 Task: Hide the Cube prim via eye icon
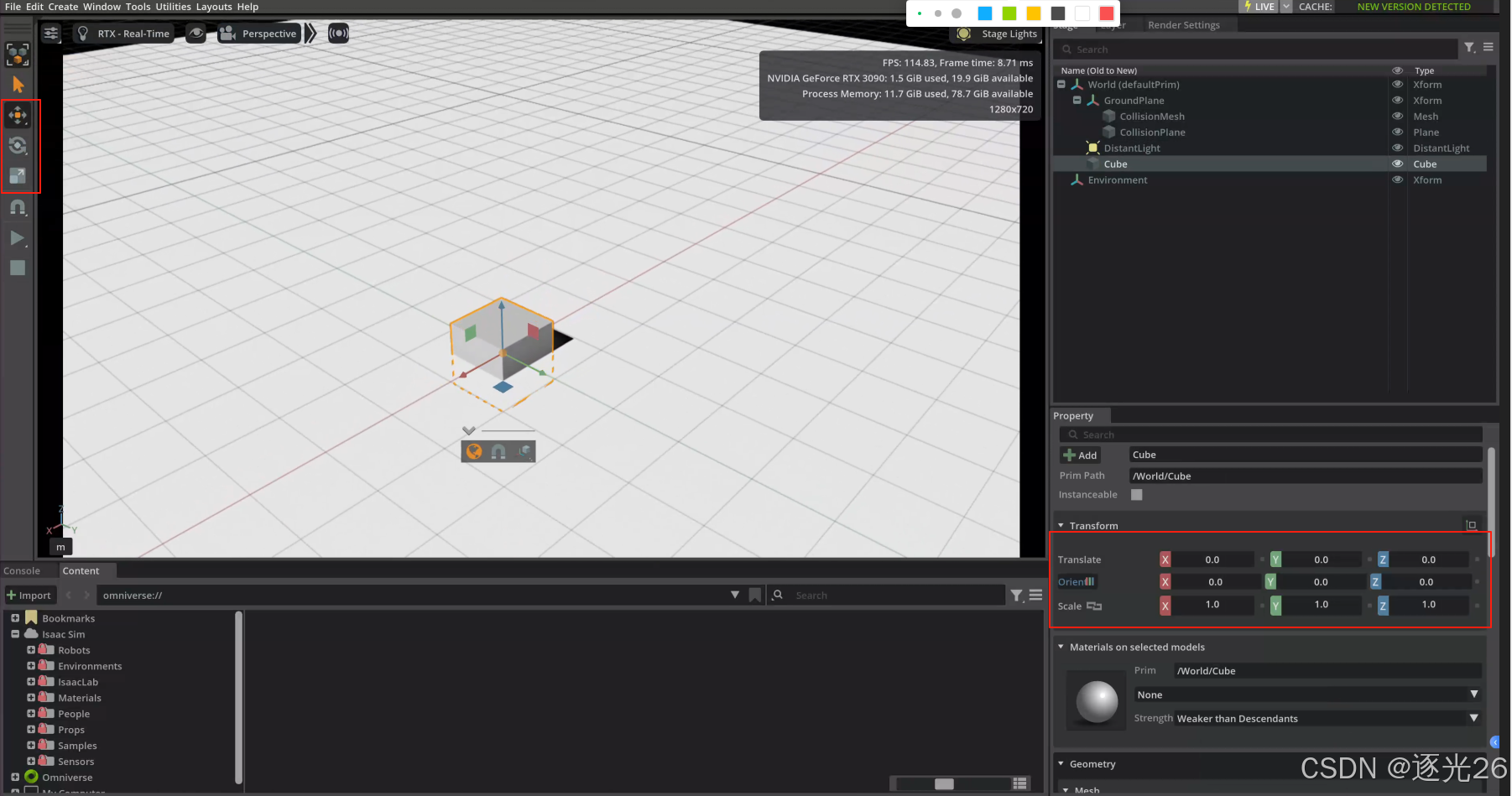click(x=1398, y=164)
